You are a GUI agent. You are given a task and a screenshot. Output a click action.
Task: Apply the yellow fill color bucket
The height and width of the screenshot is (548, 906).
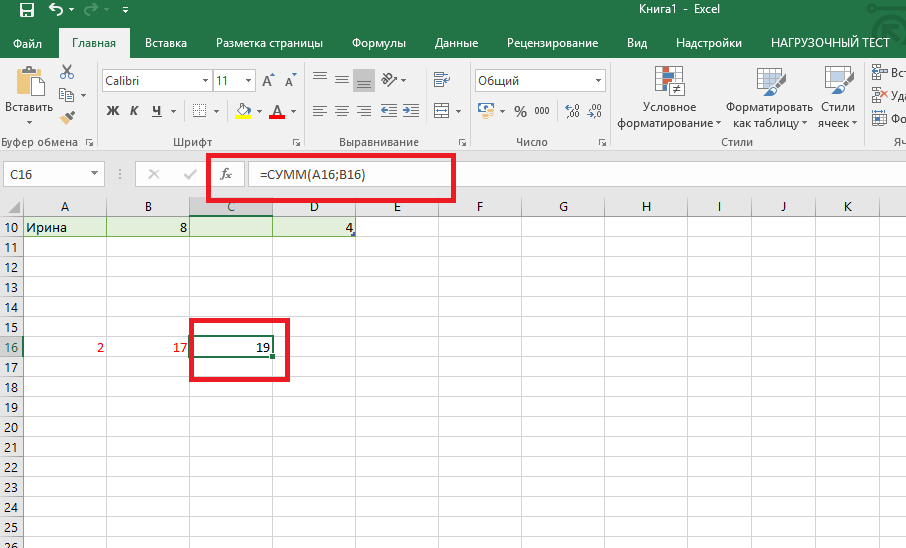[x=242, y=111]
